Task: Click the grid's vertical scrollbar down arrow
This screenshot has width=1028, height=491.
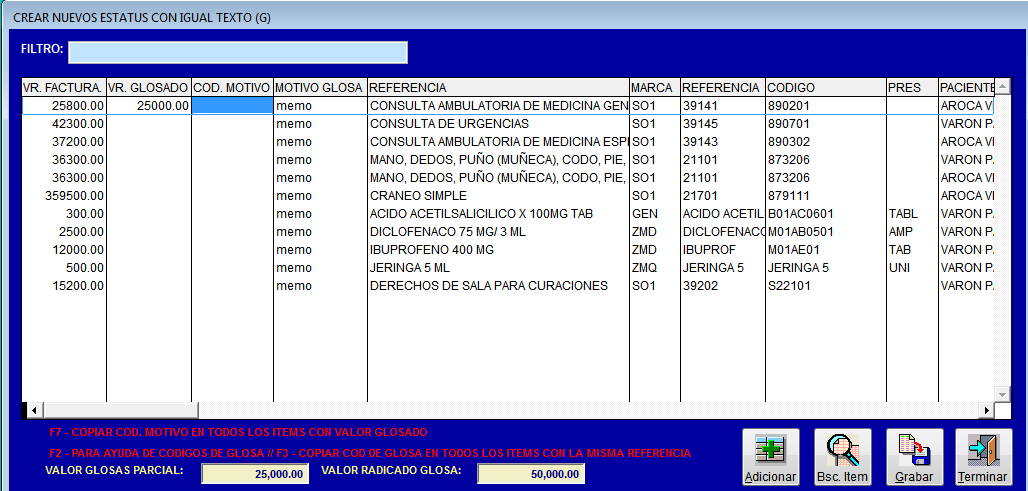Action: (1002, 393)
